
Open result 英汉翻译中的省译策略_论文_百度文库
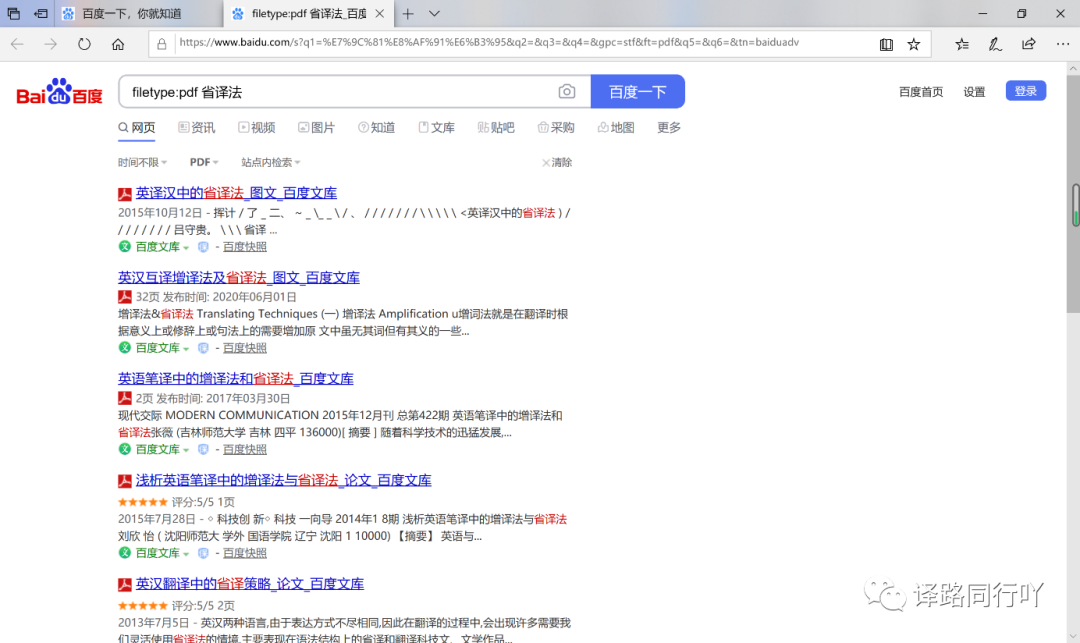point(249,584)
